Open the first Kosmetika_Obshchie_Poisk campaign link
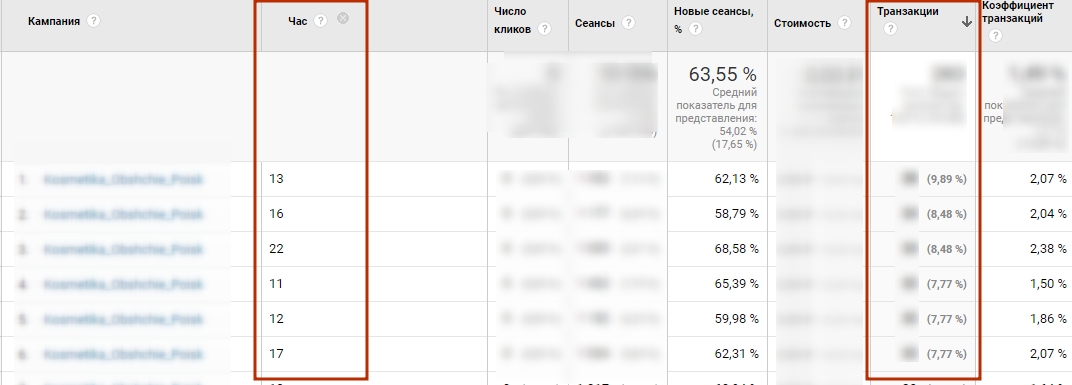The image size is (1072, 385). [x=124, y=179]
